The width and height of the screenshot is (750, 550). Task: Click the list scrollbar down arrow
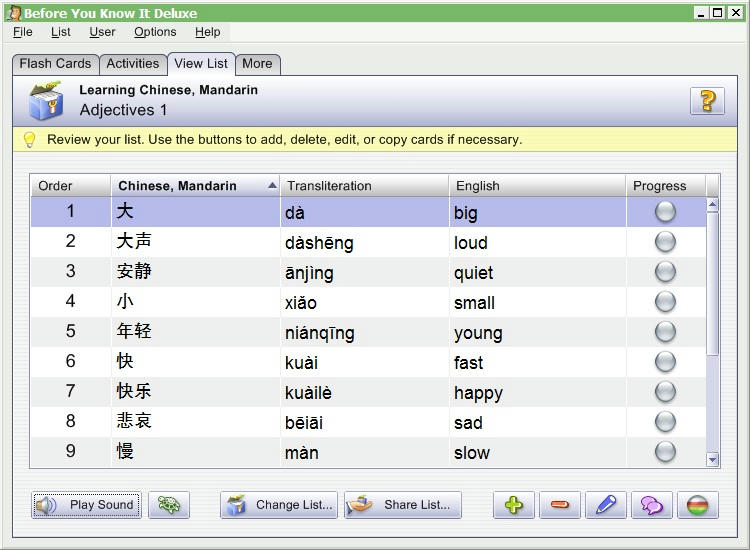[712, 460]
